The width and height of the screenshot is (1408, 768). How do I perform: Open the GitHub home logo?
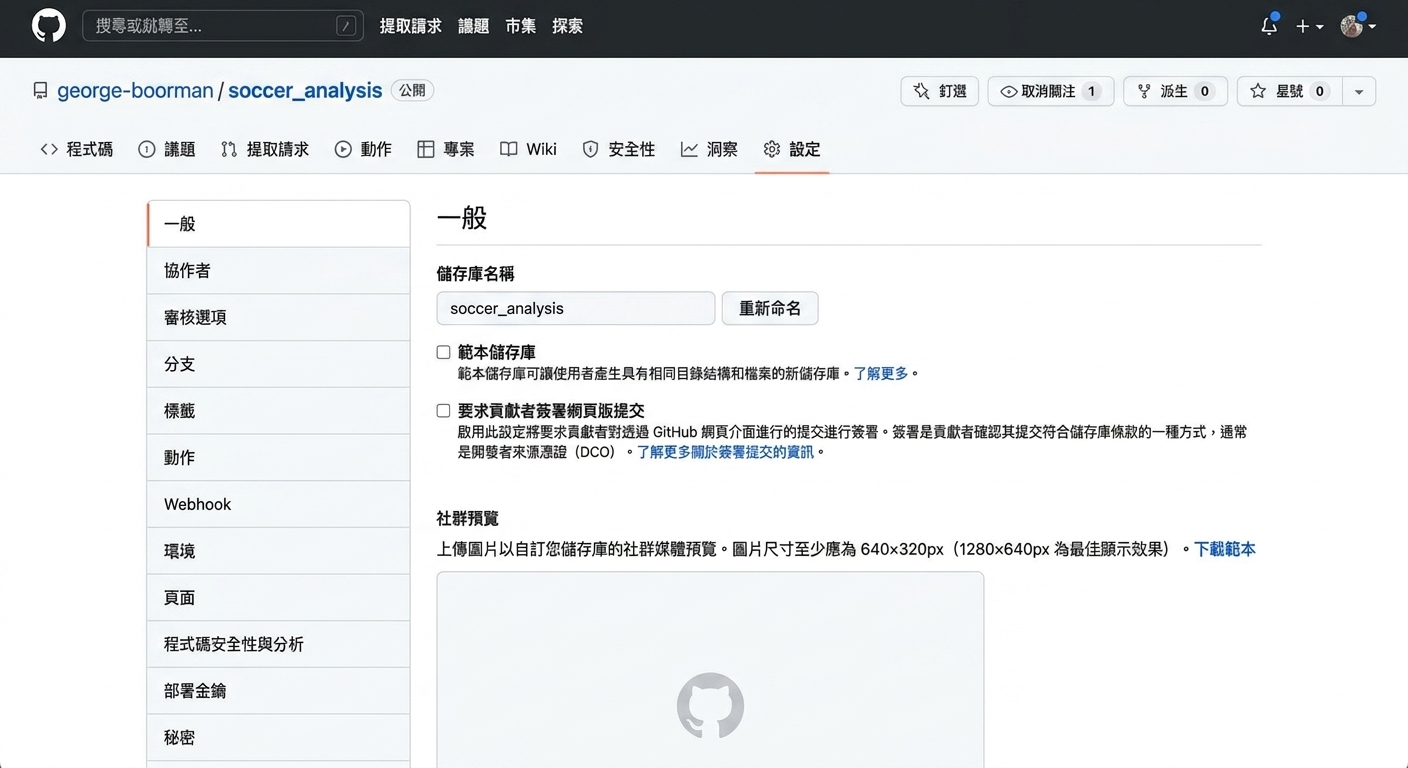[49, 26]
